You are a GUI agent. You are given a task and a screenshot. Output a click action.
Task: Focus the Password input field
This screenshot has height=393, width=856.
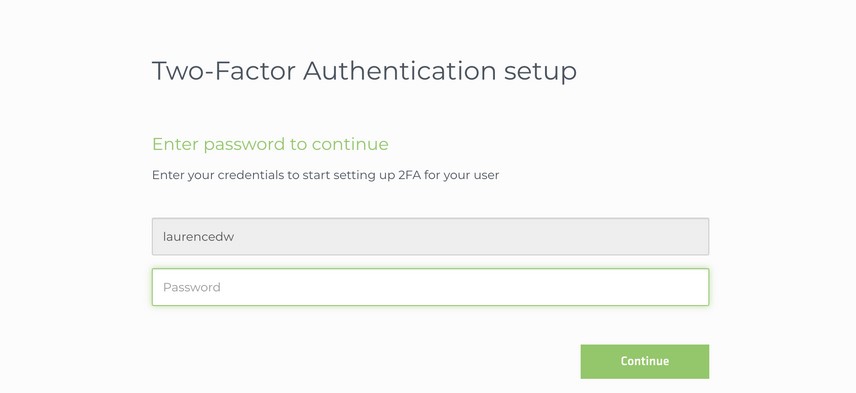[x=430, y=287]
